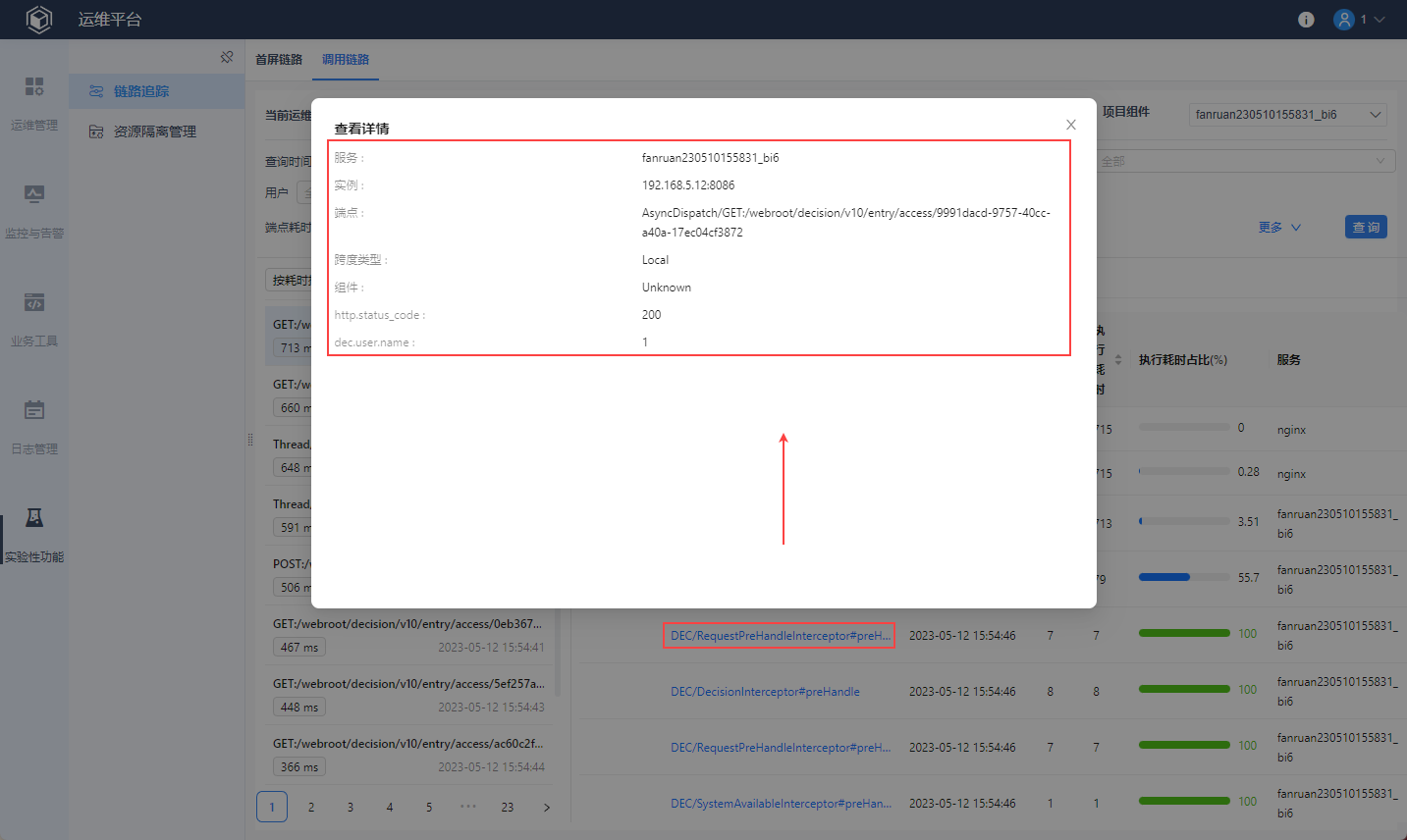Go to page 3
Screen dimensions: 1407x840
click(x=351, y=807)
